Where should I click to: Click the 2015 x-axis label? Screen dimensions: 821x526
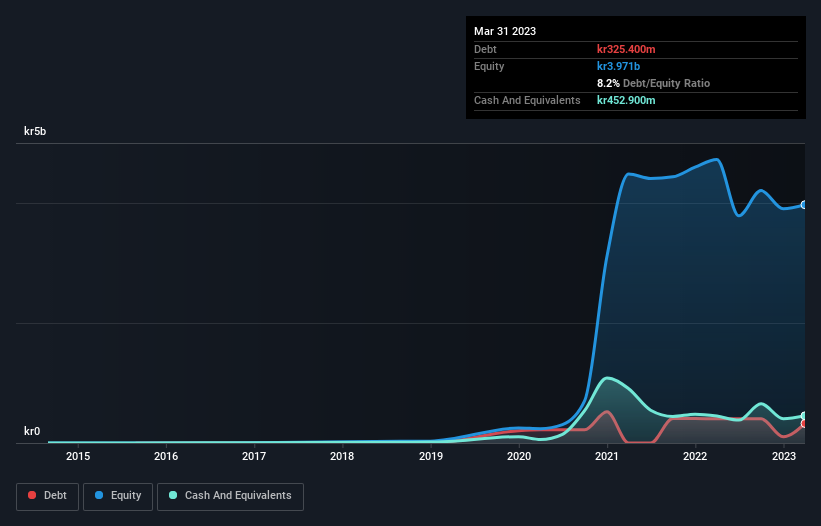78,456
